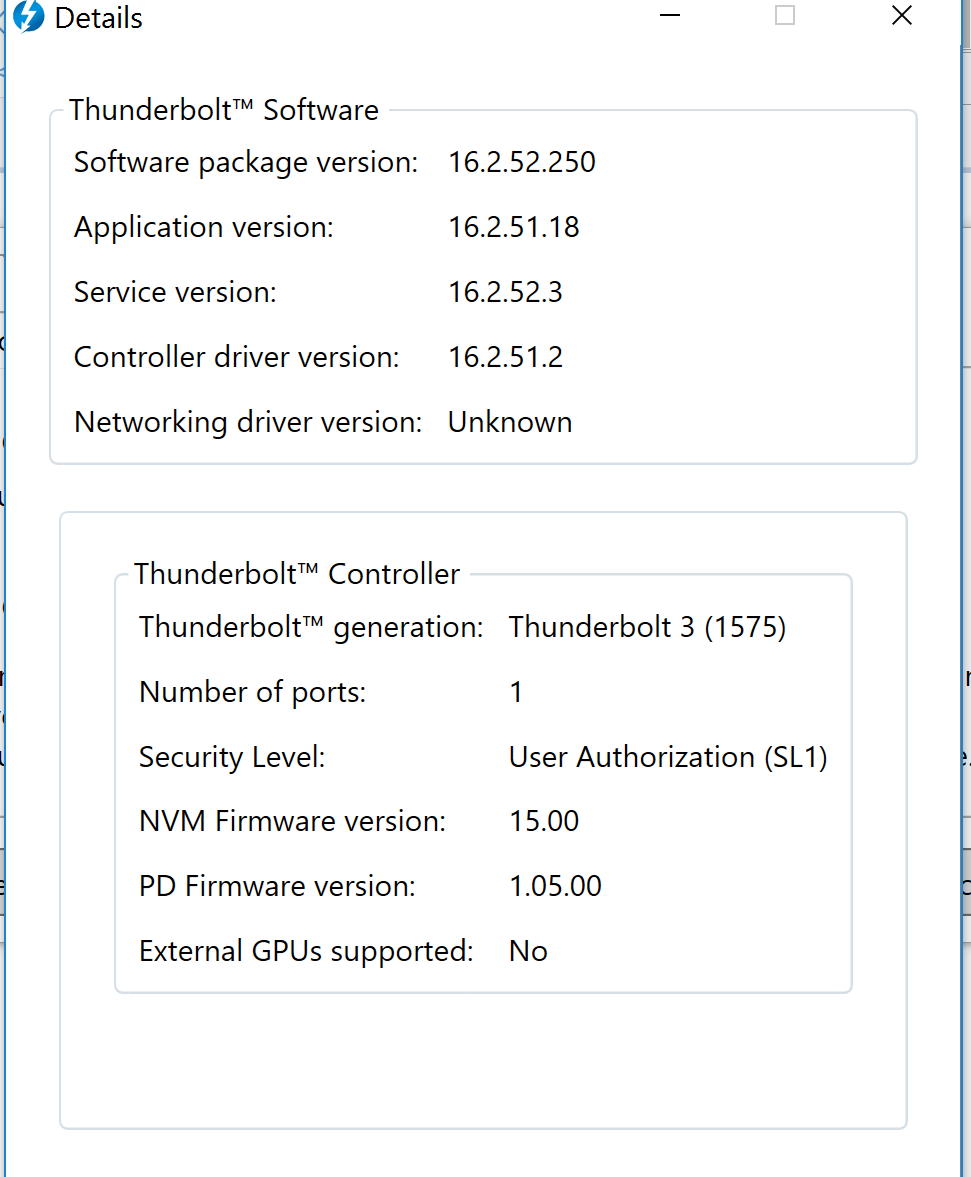Click the disabled maximize window button
This screenshot has height=1177, width=971.
click(x=785, y=15)
